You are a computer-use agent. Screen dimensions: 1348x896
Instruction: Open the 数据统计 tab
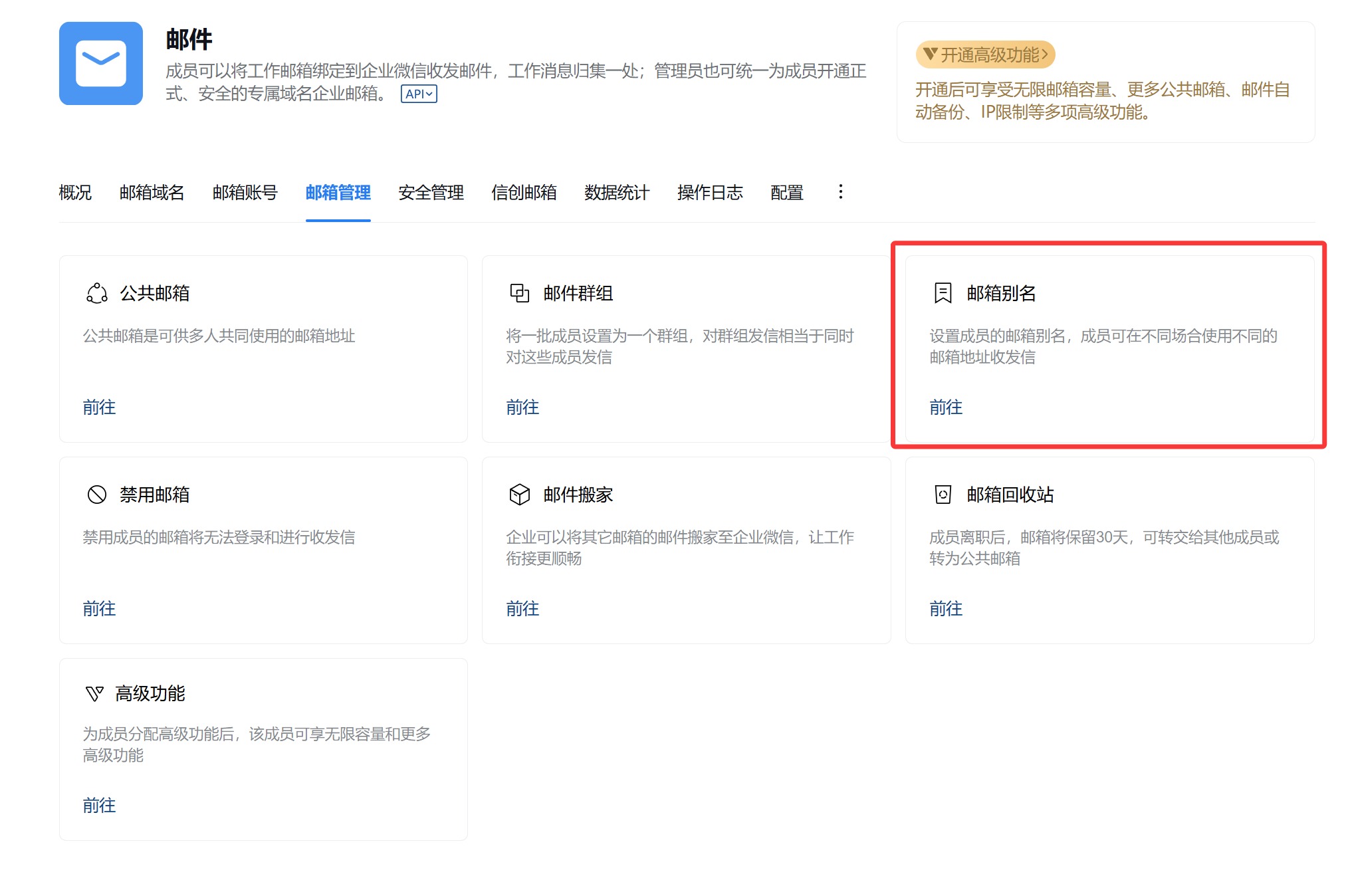(x=616, y=193)
